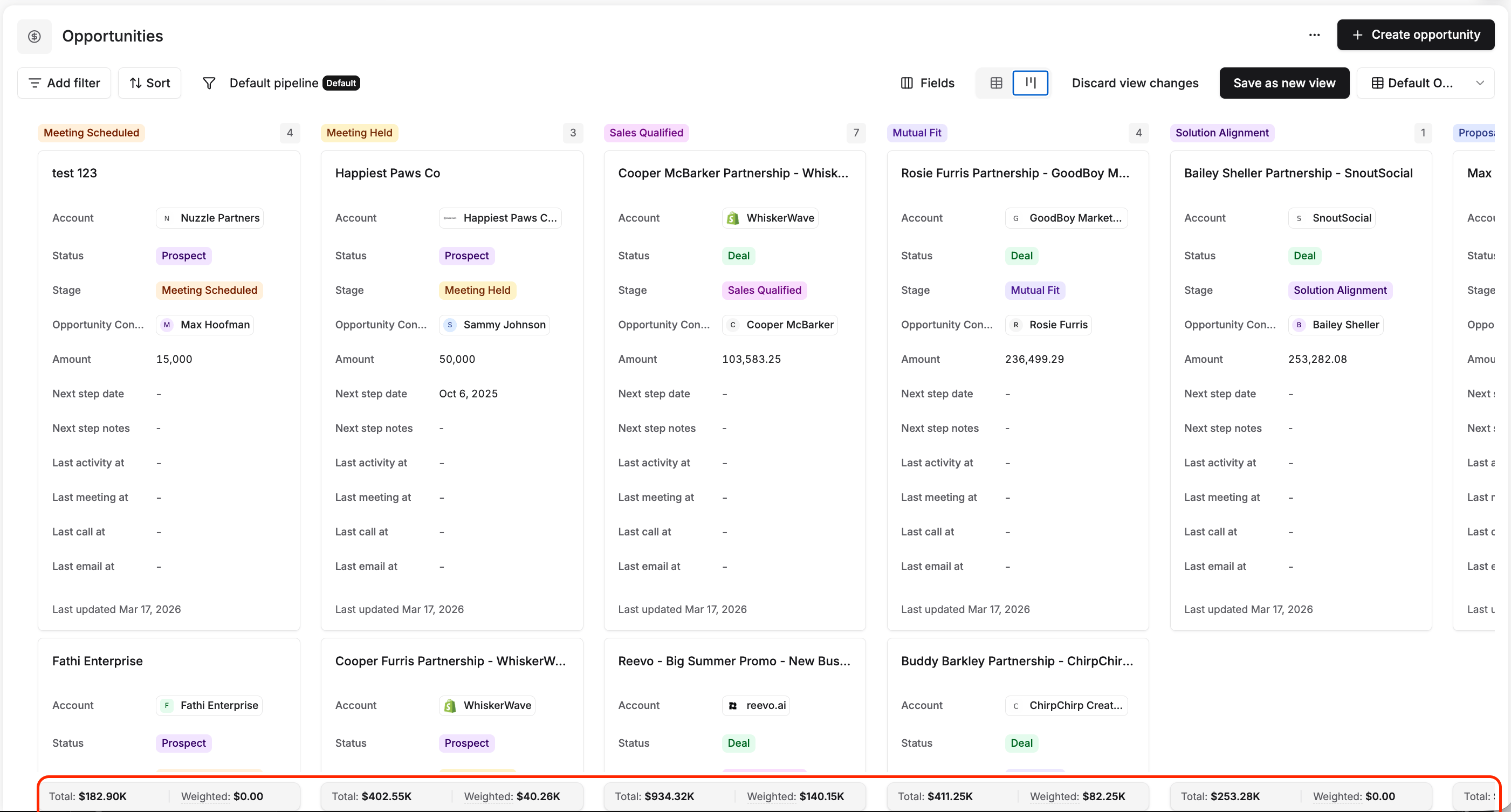
Task: Open Buddy Barkley Partnership card title
Action: [1017, 660]
